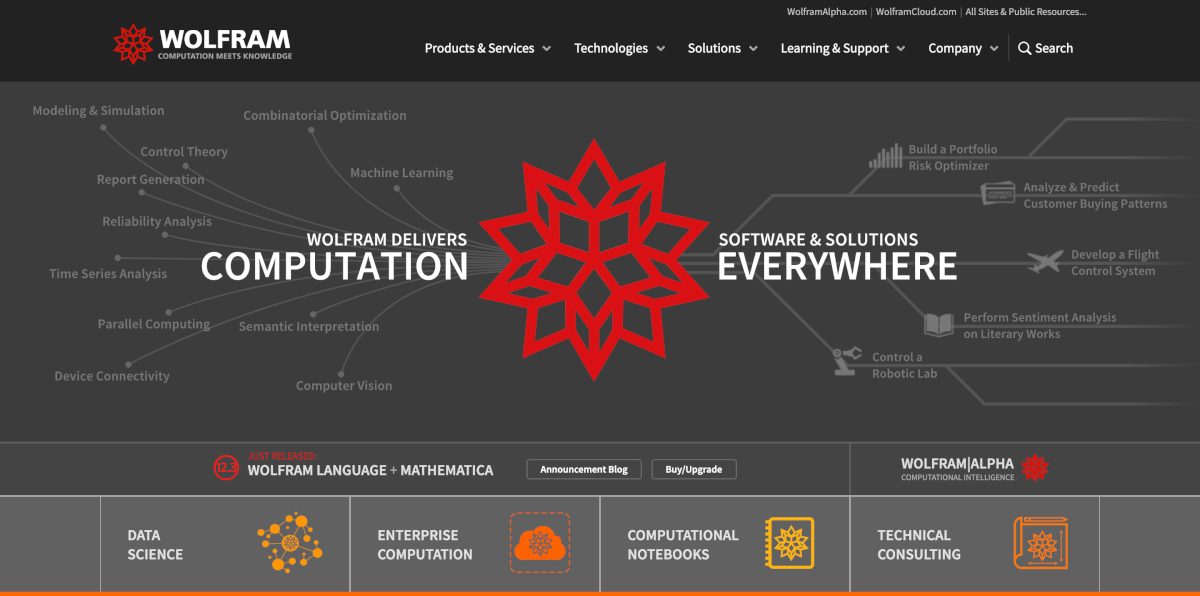Click the Machine Learning label

pyautogui.click(x=401, y=173)
